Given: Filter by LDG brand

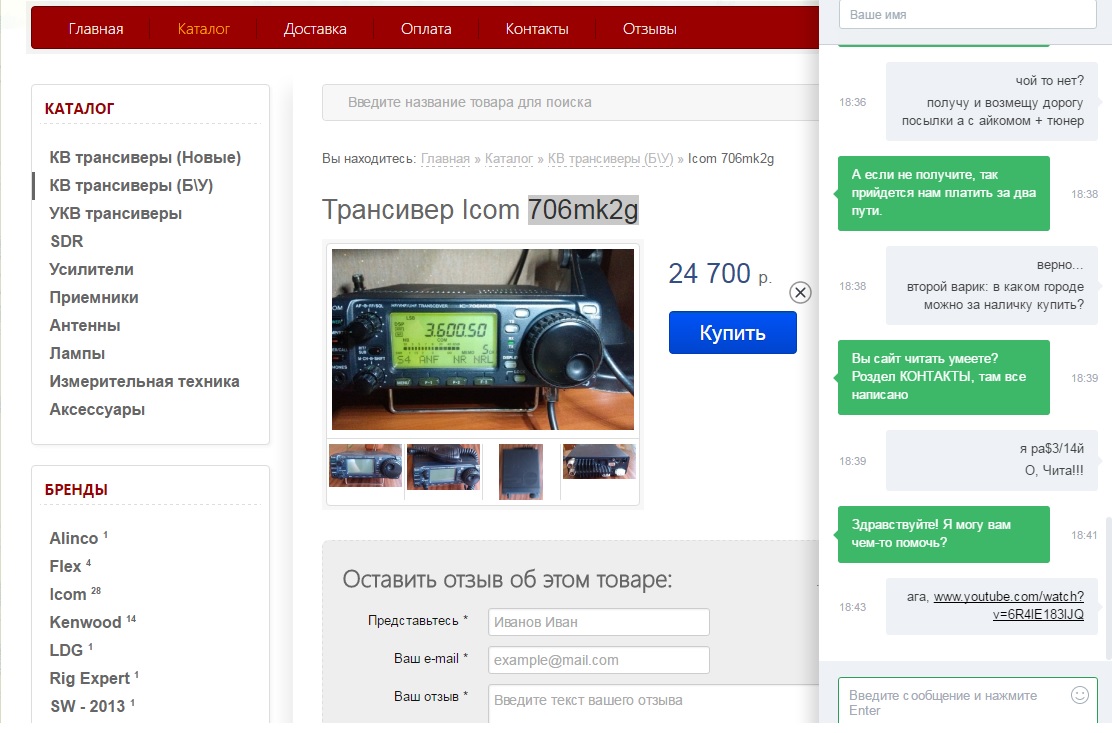Looking at the screenshot, I should [x=67, y=650].
